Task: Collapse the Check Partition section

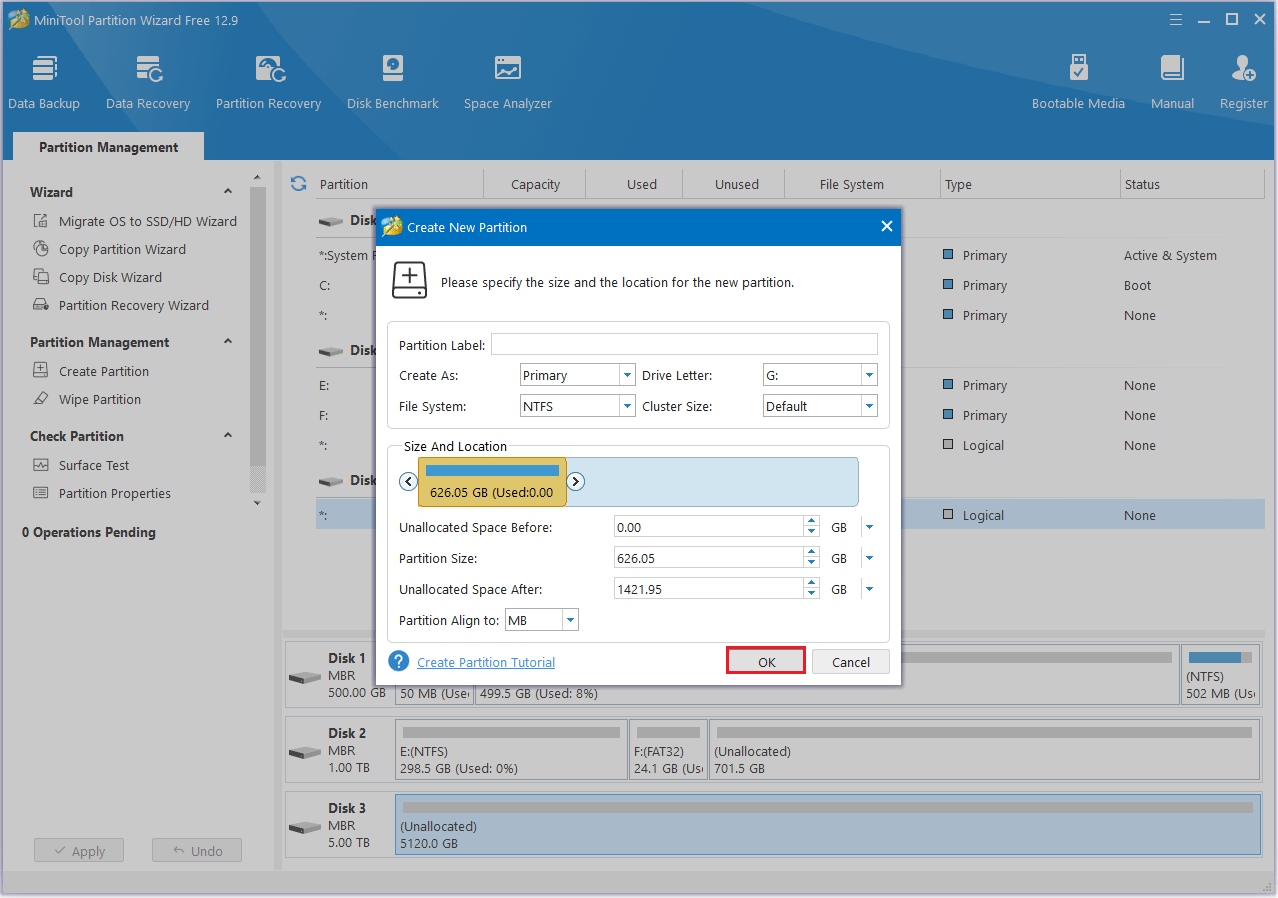Action: (x=228, y=435)
